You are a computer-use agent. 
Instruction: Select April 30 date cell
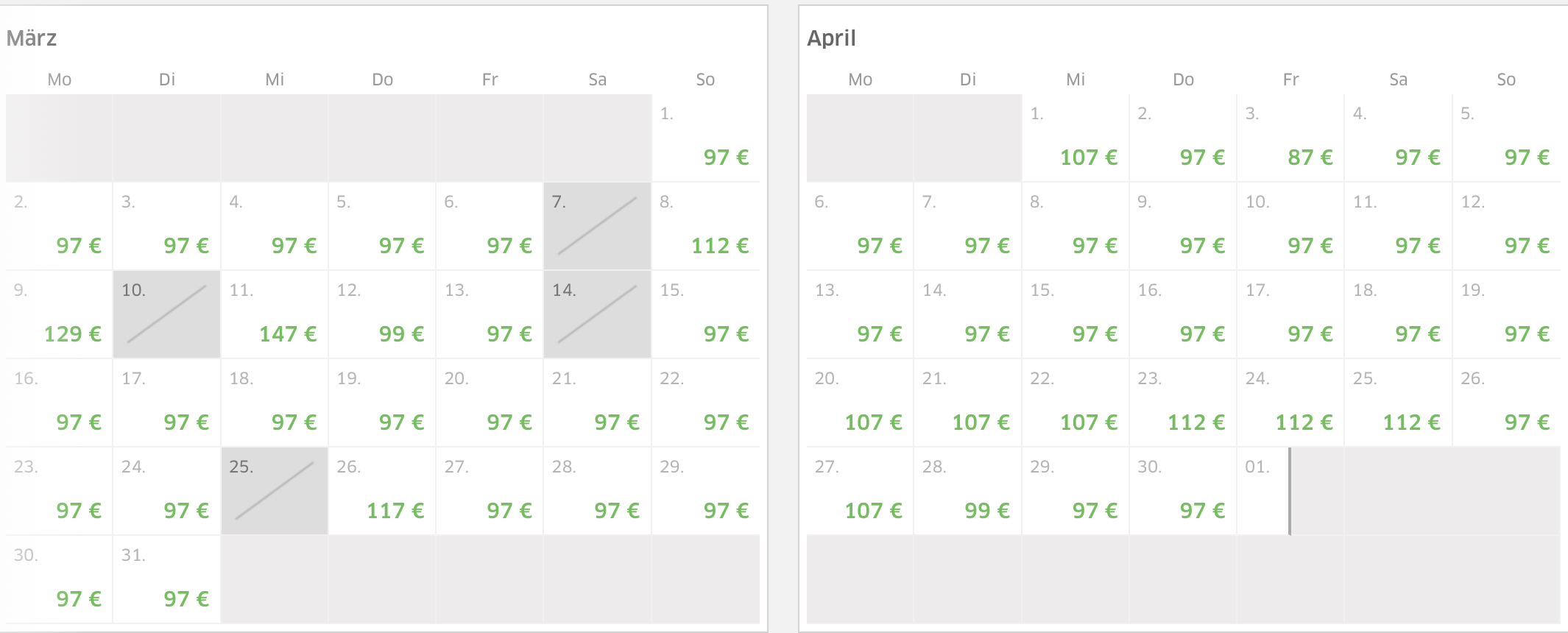pyautogui.click(x=1182, y=492)
